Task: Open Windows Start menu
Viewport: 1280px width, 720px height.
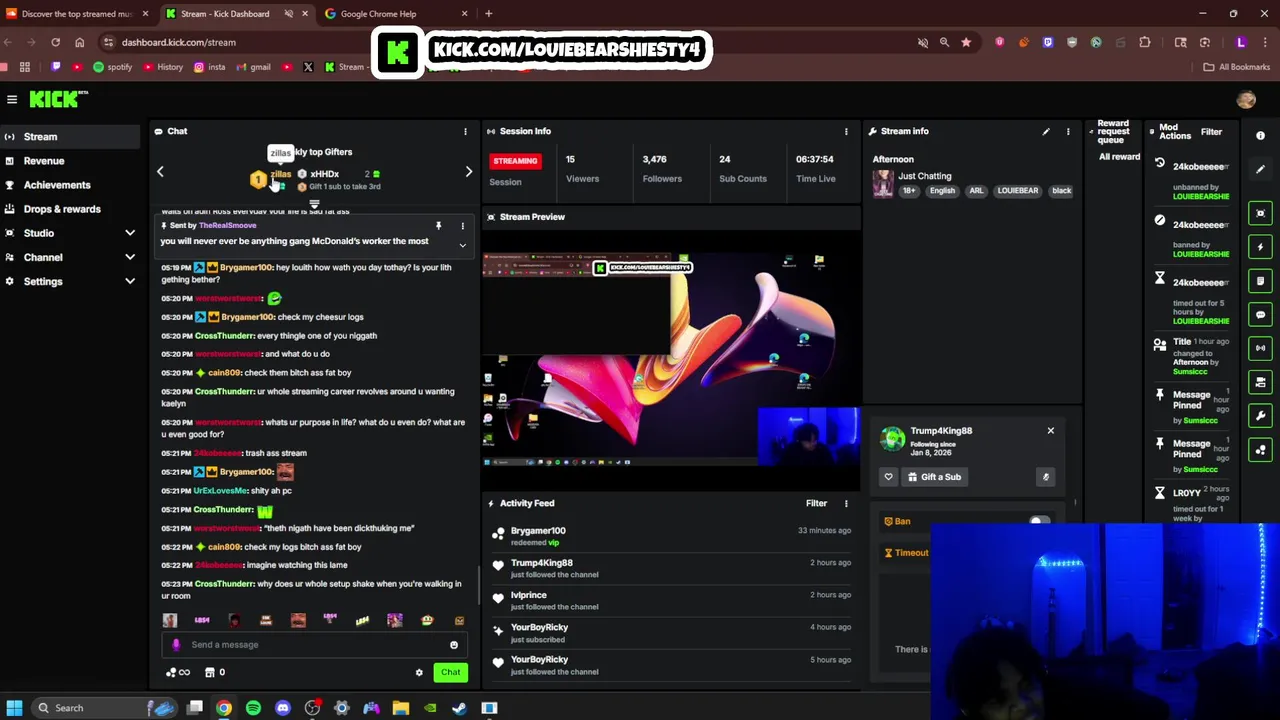Action: [14, 708]
